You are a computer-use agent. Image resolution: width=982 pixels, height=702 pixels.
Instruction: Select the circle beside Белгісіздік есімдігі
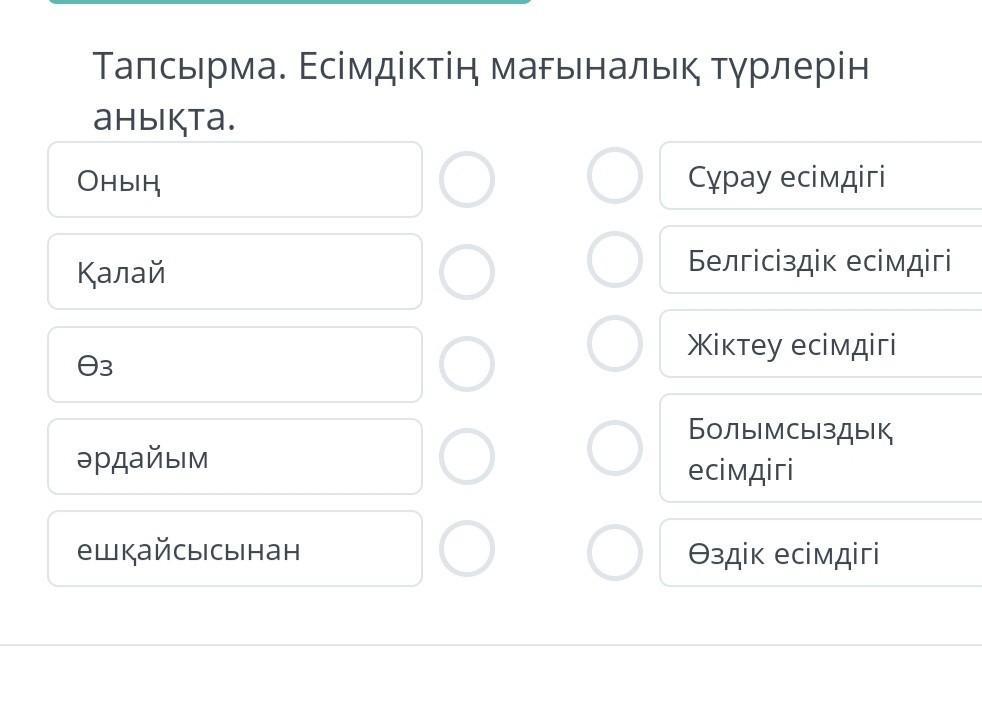(615, 260)
